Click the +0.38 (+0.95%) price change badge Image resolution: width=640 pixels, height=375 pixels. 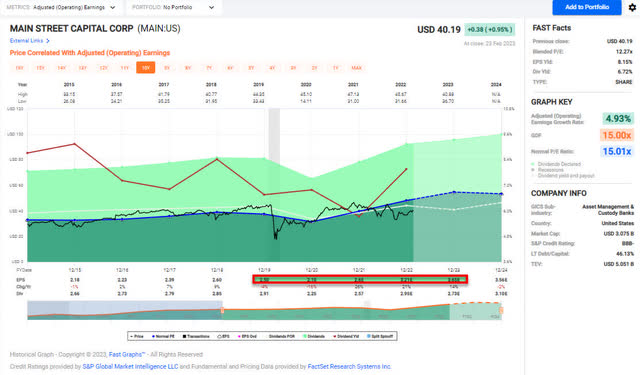click(489, 29)
